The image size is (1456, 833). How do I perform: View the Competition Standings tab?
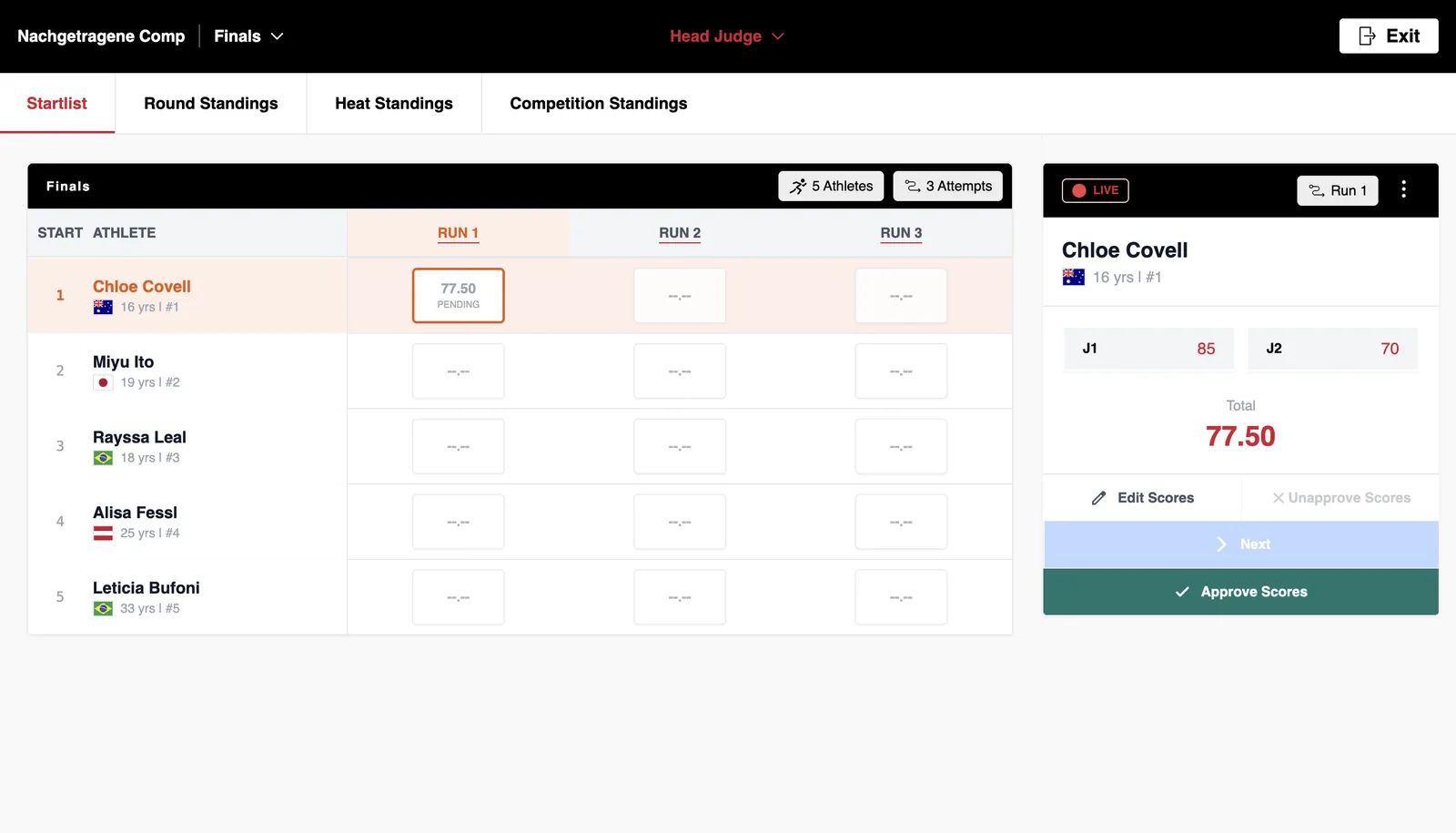click(599, 104)
